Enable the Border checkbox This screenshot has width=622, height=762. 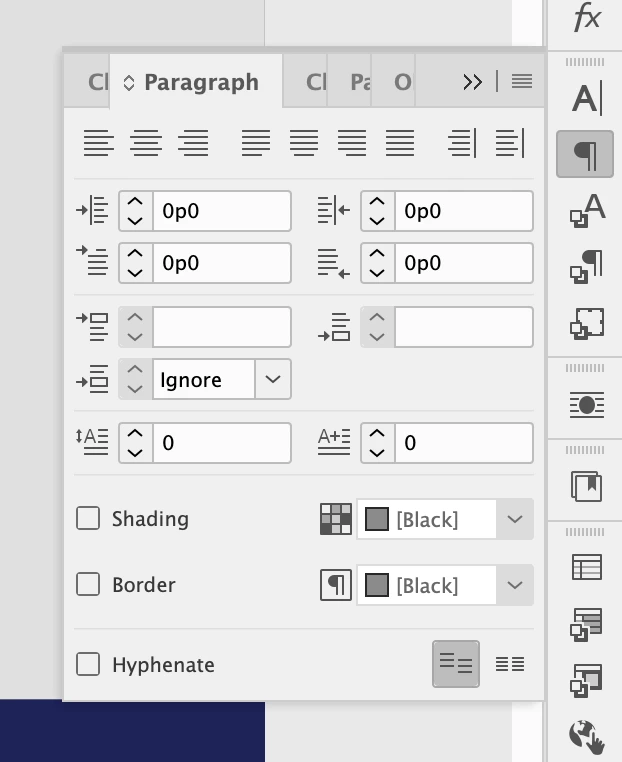click(x=89, y=585)
